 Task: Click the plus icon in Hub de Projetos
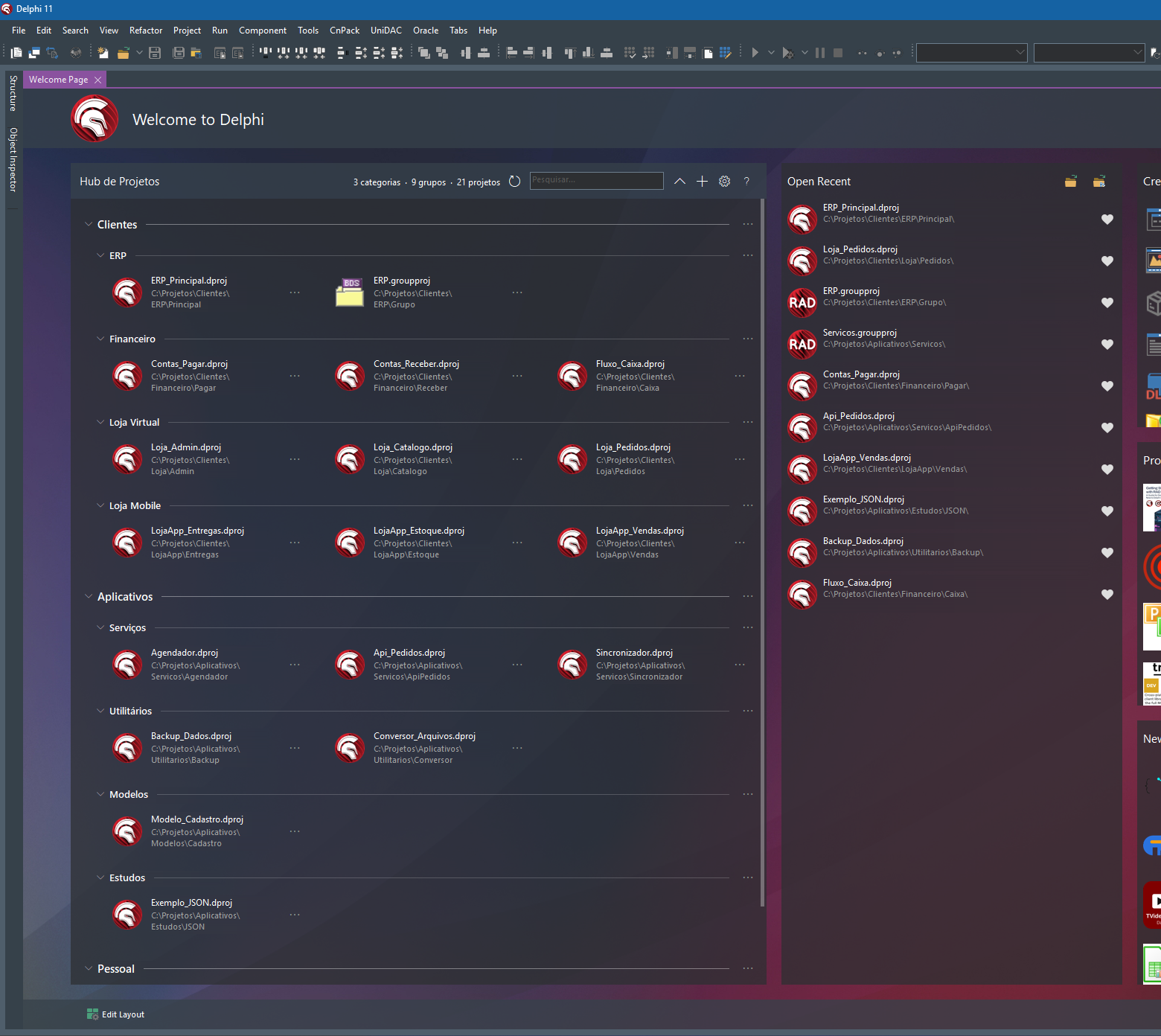coord(702,182)
